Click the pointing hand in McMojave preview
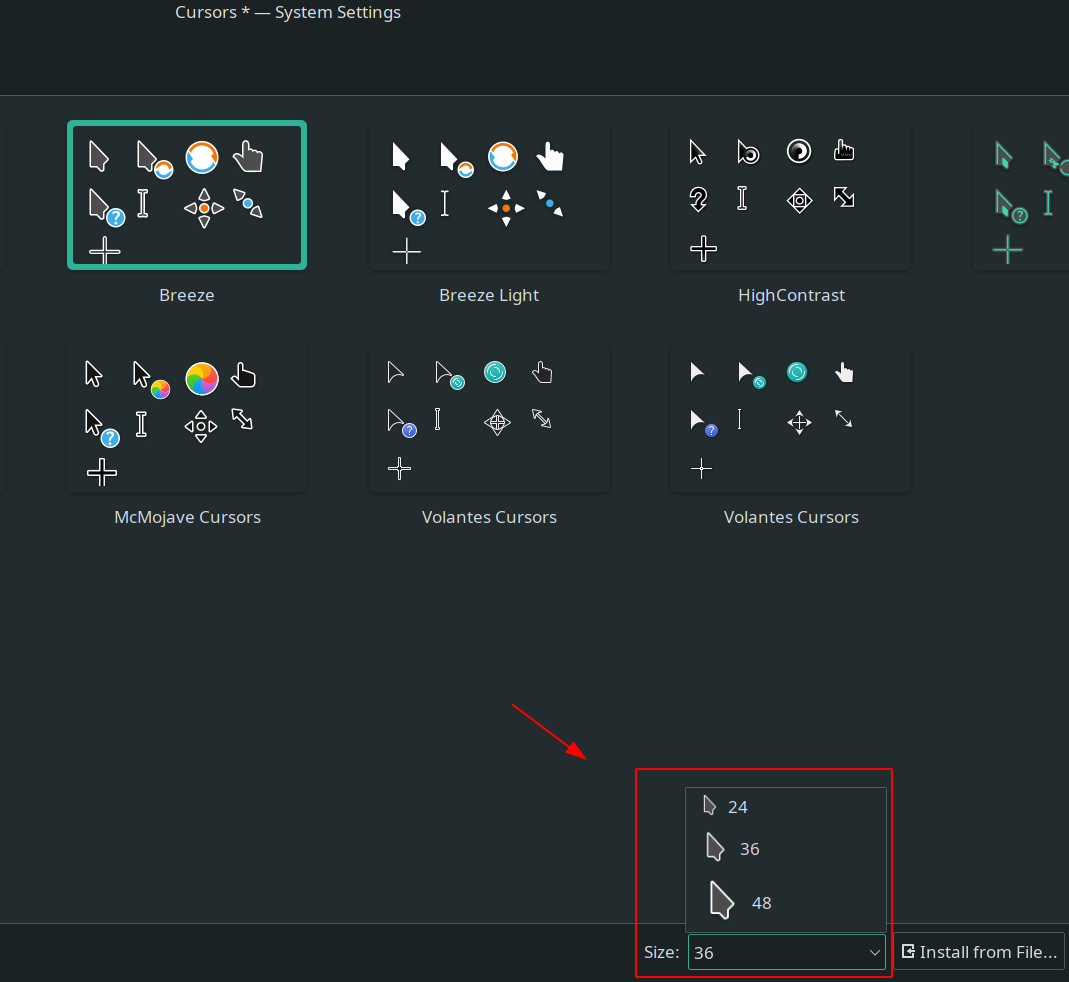 click(x=243, y=375)
